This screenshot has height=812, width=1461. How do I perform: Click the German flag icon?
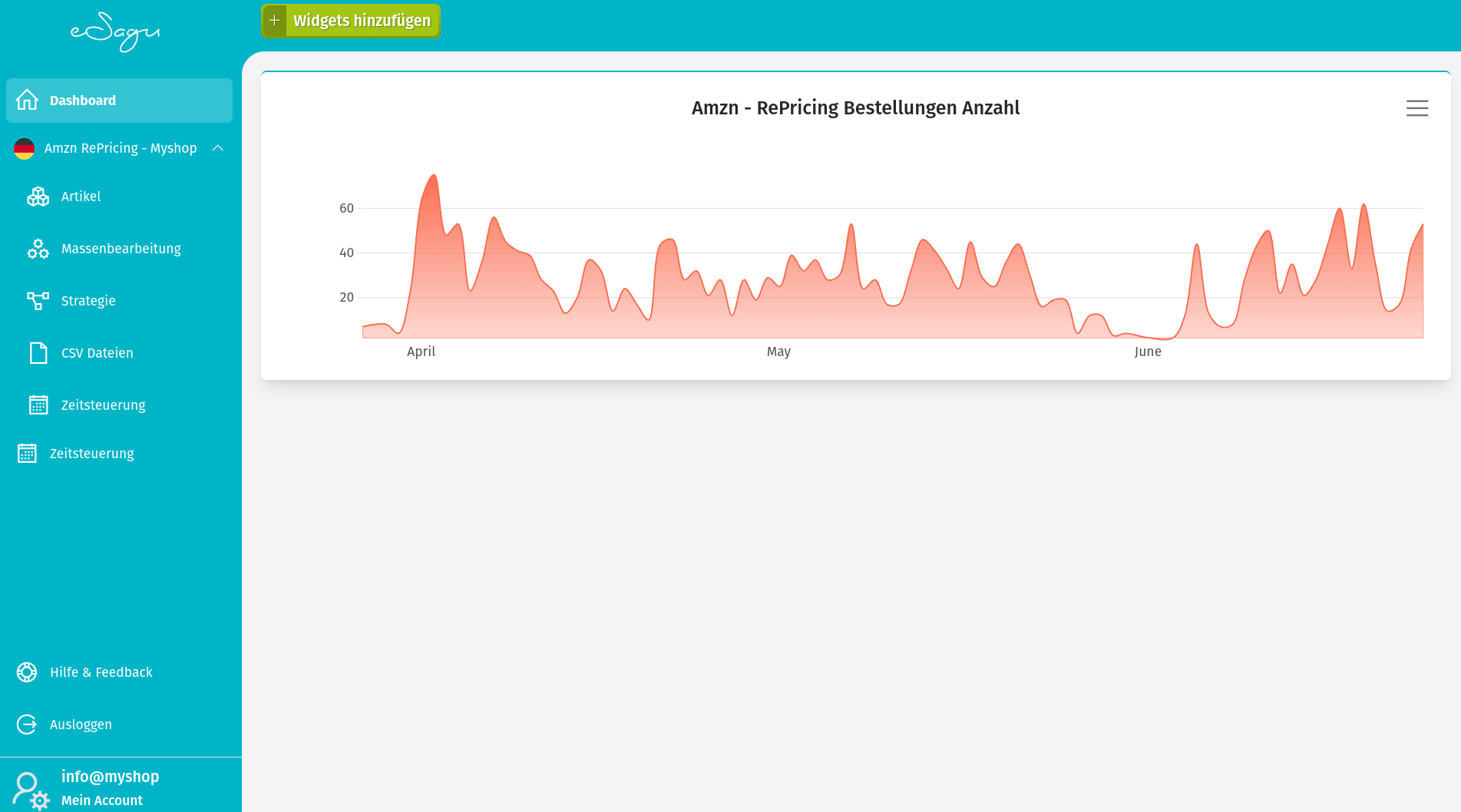click(x=25, y=148)
